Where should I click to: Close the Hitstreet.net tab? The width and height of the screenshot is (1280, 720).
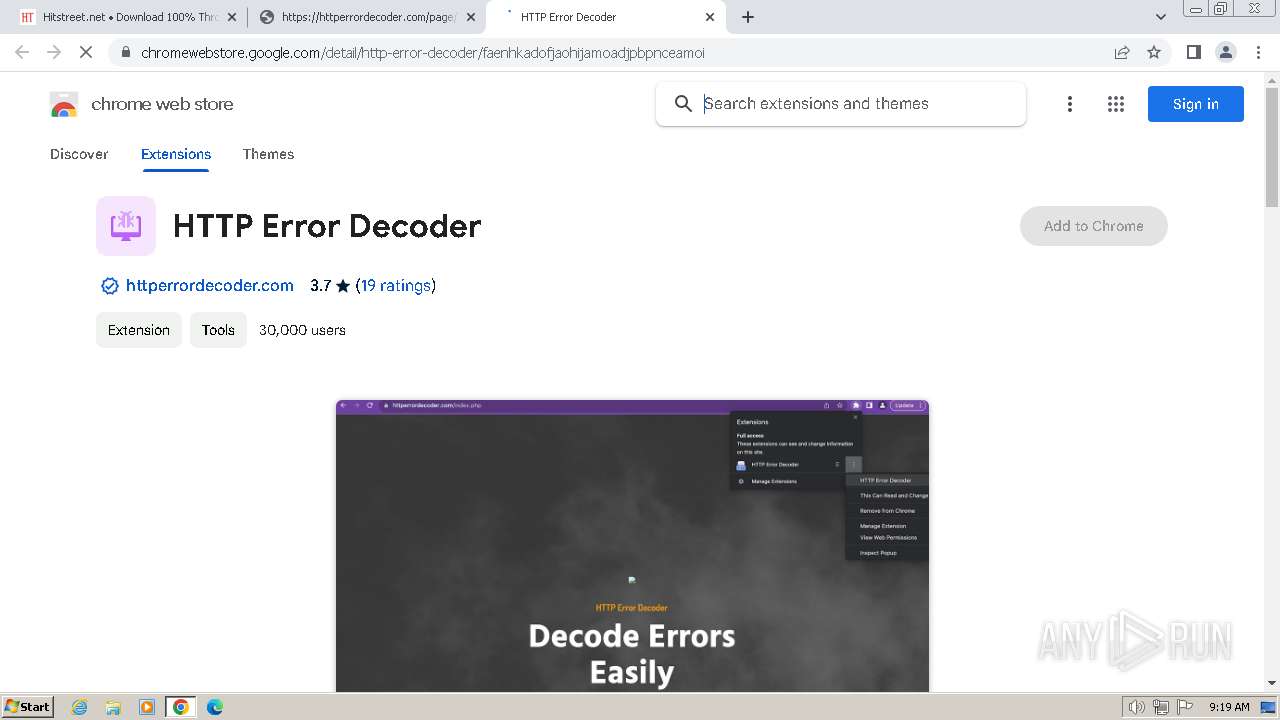(231, 17)
